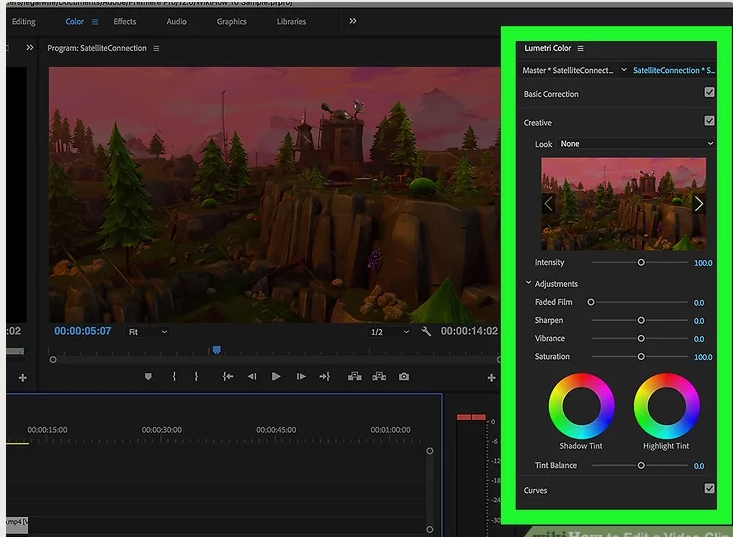
Task: Show next Look preview arrow
Action: point(698,204)
